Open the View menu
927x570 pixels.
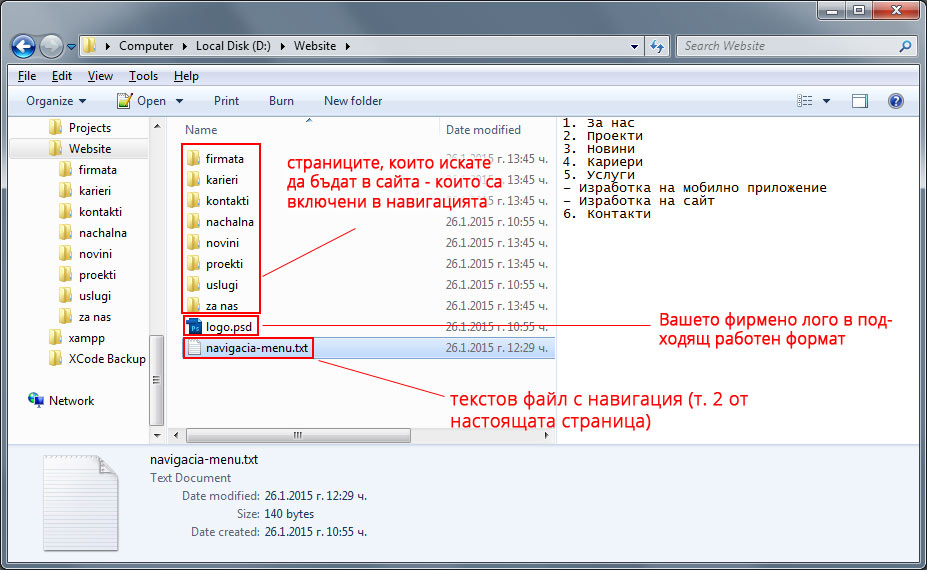pos(100,76)
